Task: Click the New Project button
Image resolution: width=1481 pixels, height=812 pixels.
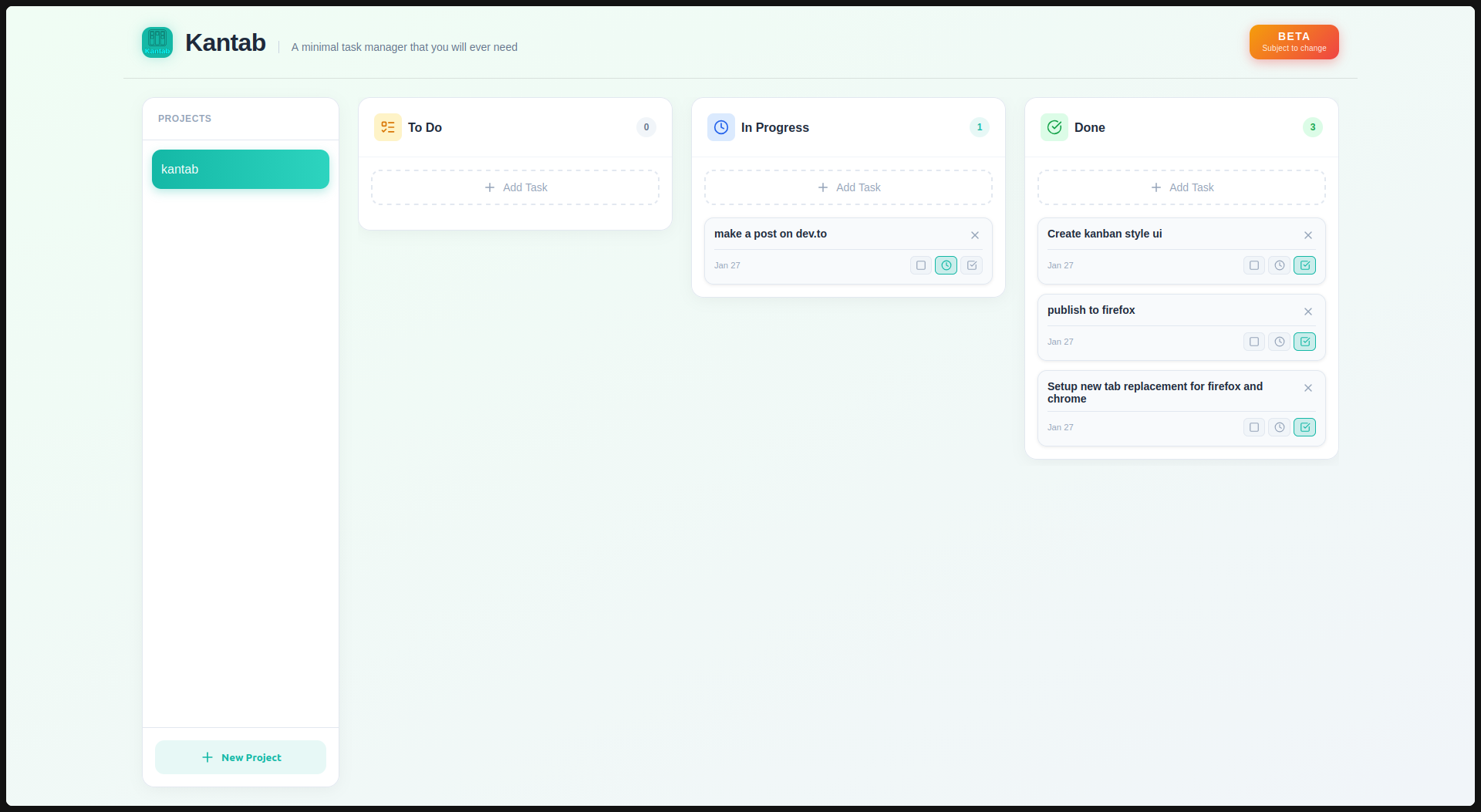Action: [240, 757]
